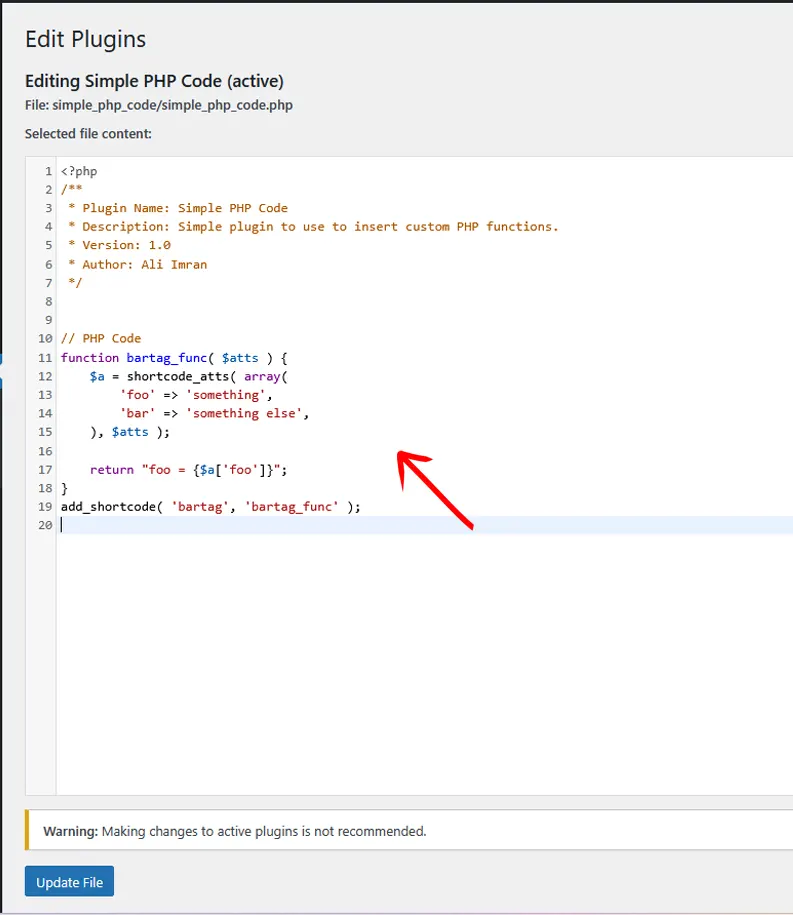The height and width of the screenshot is (915, 793).
Task: Click line number 19 in the gutter
Action: coord(45,507)
